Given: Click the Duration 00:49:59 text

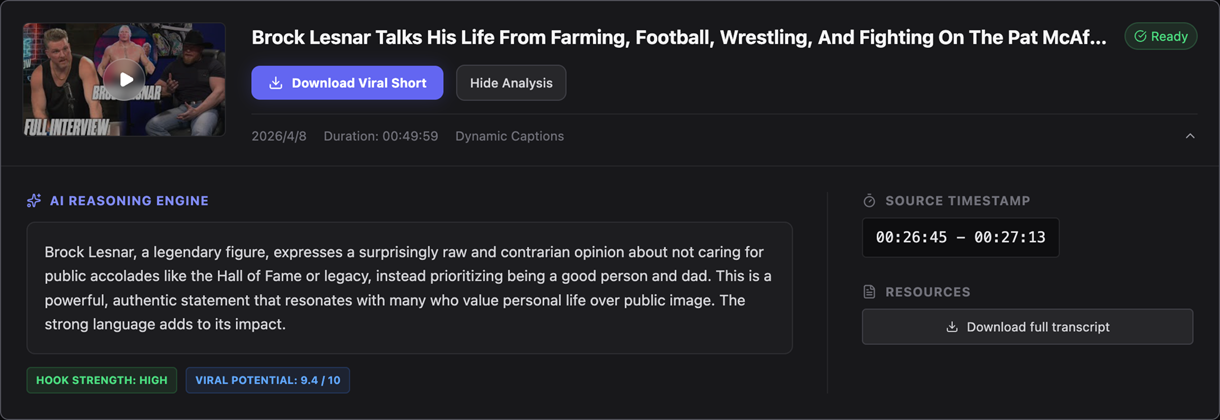Looking at the screenshot, I should pyautogui.click(x=380, y=136).
